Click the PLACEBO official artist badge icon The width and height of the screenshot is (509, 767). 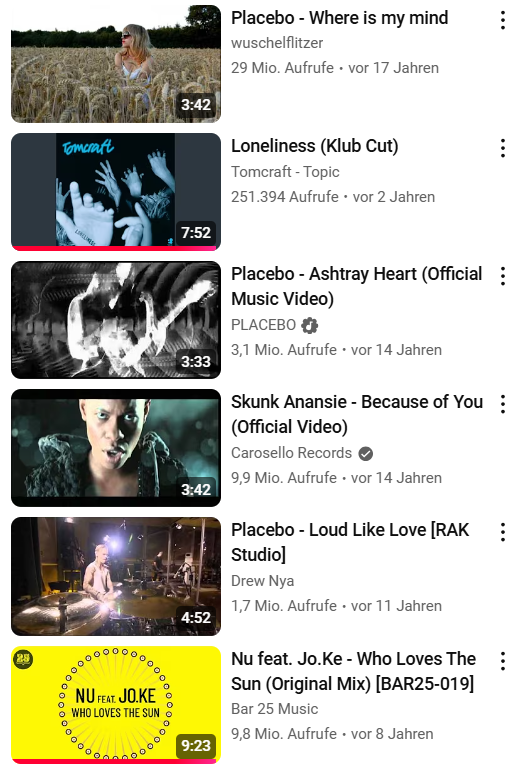pos(310,325)
